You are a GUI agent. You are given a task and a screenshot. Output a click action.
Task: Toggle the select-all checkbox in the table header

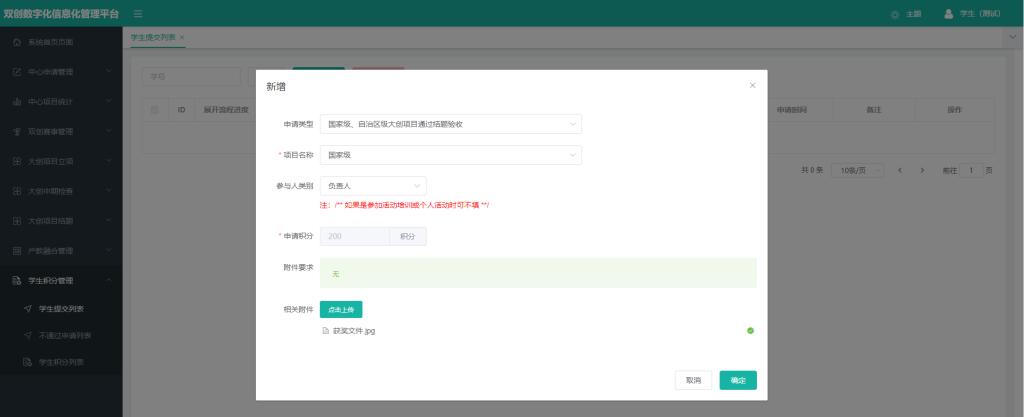(x=154, y=108)
